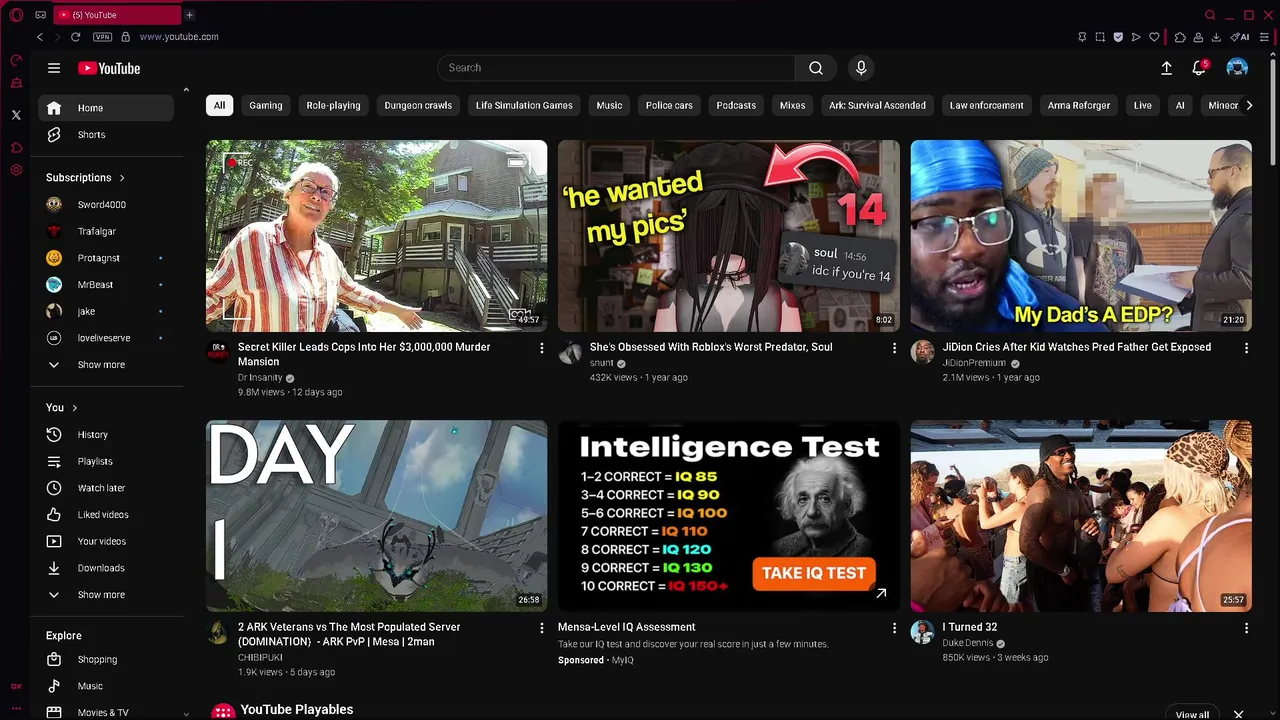Search tabs with the red magnifier icon
Viewport: 1280px width, 720px height.
1210,15
